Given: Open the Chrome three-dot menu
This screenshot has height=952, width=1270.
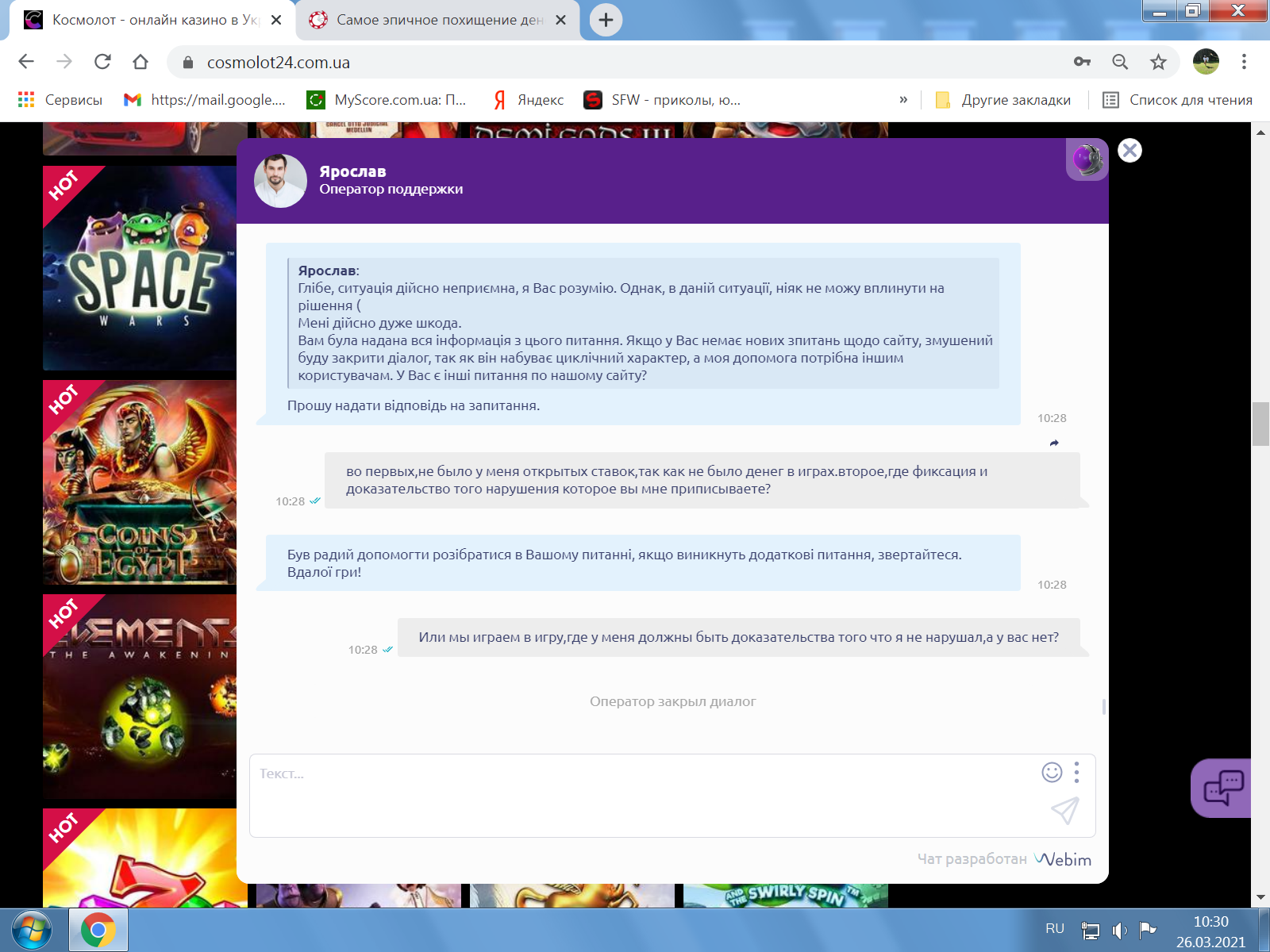Looking at the screenshot, I should 1244,62.
